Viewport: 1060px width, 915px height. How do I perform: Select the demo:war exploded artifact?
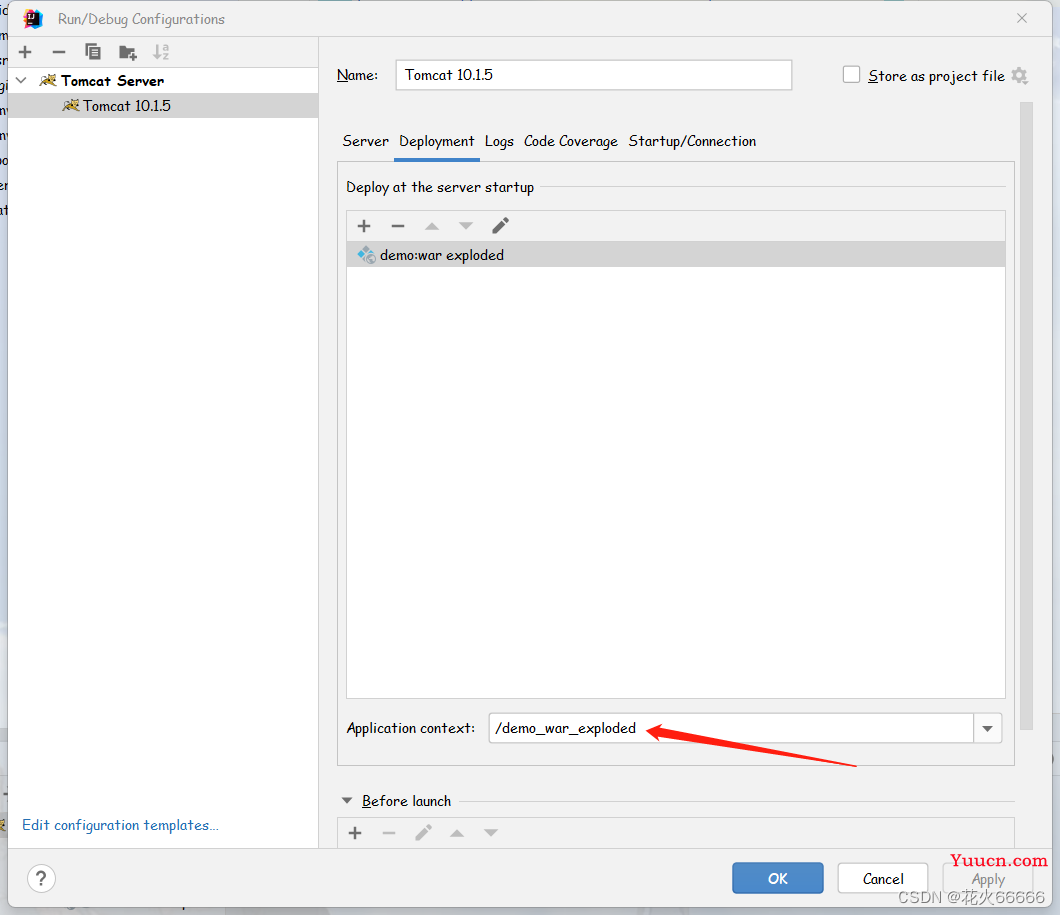[x=675, y=255]
